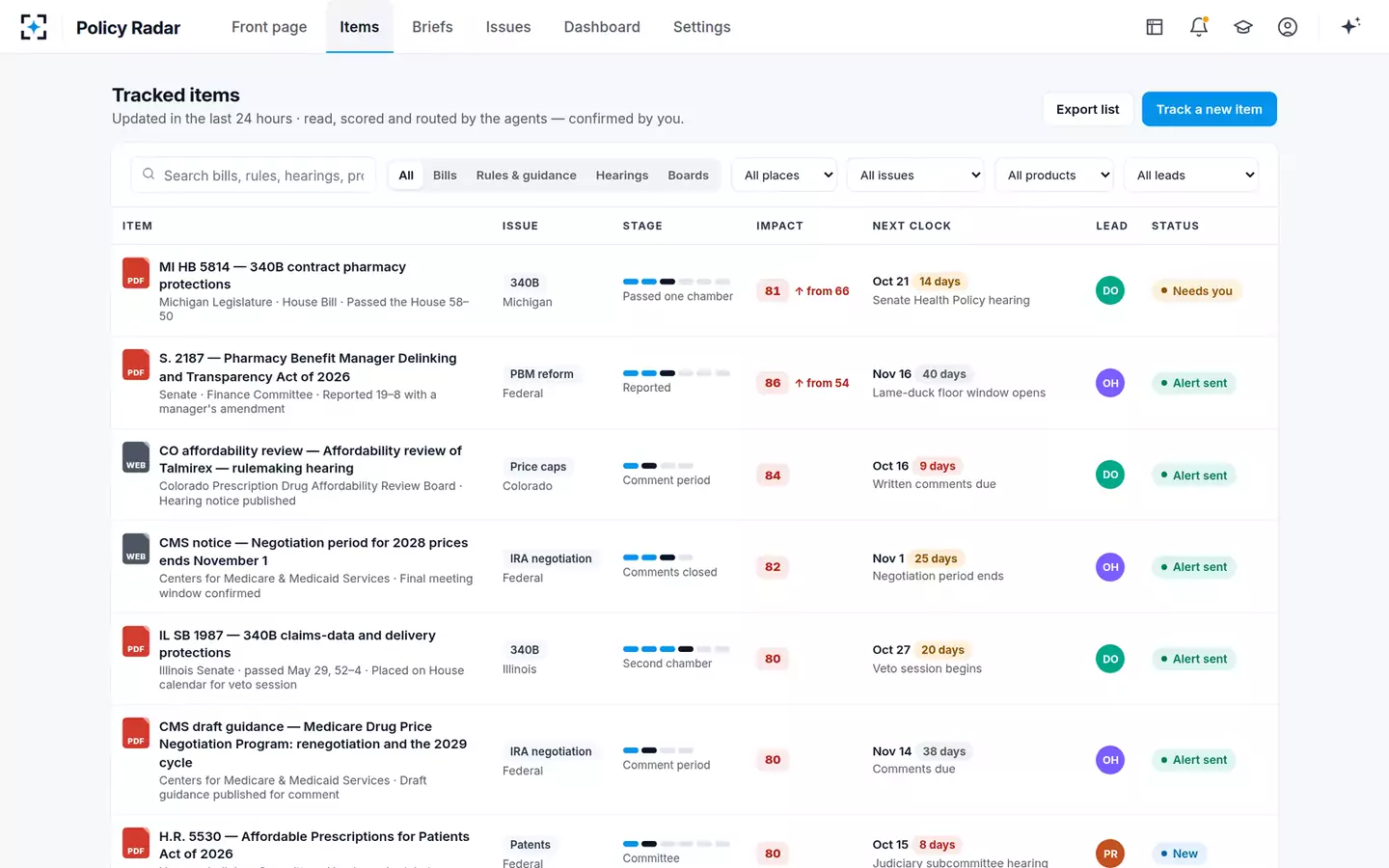
Task: Filter list to Boards
Action: tap(689, 176)
